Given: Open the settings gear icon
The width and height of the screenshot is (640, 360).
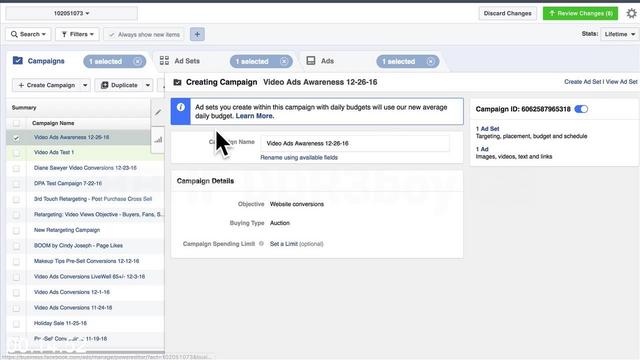Looking at the screenshot, I should pyautogui.click(x=631, y=13).
